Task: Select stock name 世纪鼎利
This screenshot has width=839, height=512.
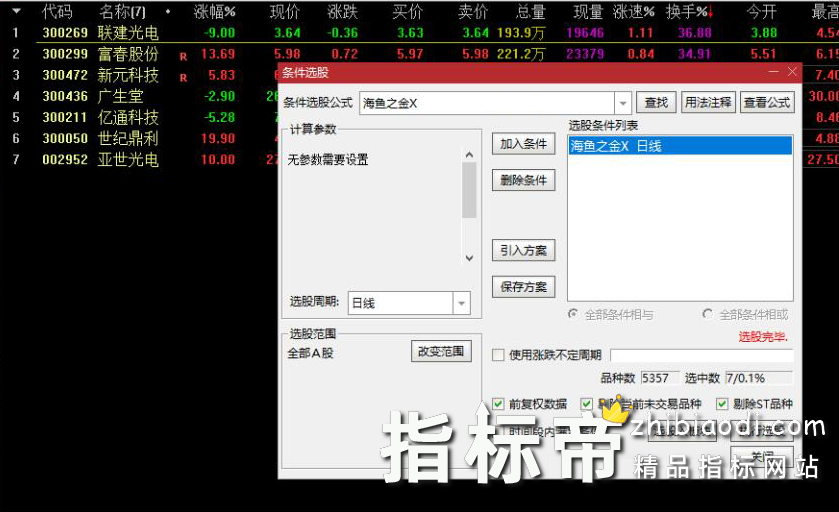Action: (128, 139)
